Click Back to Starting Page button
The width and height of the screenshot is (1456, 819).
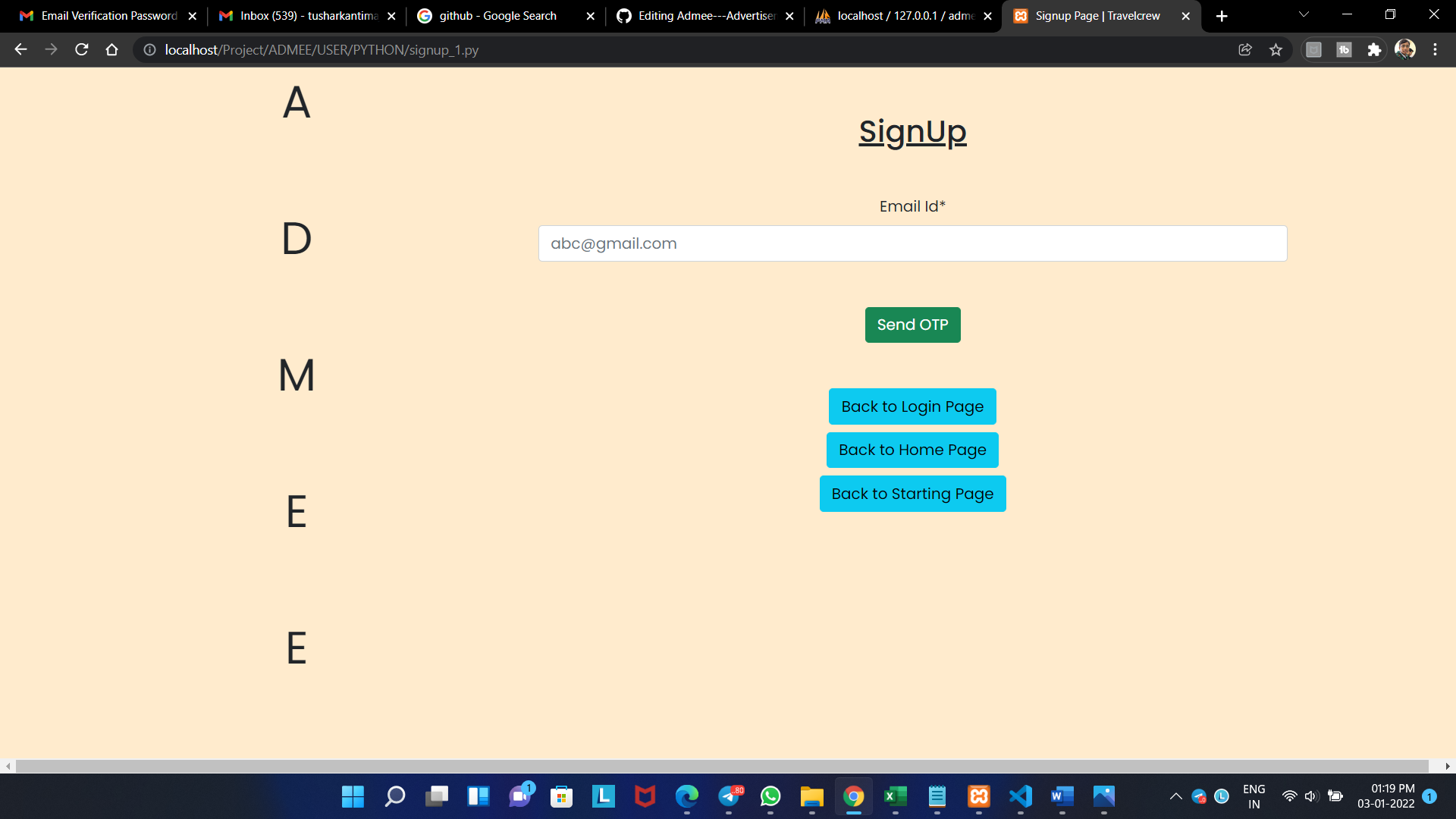click(912, 494)
